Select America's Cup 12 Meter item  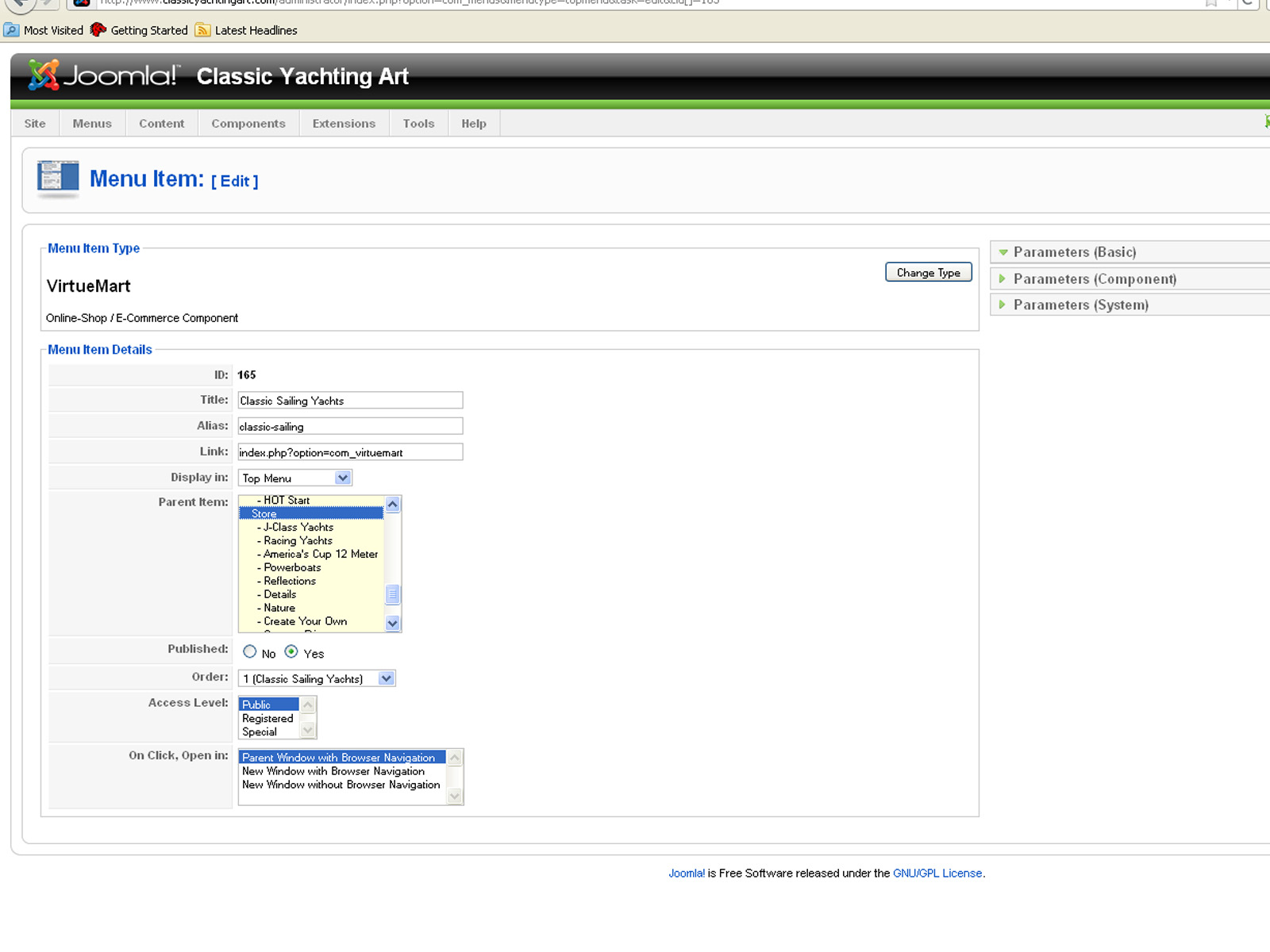tap(311, 554)
